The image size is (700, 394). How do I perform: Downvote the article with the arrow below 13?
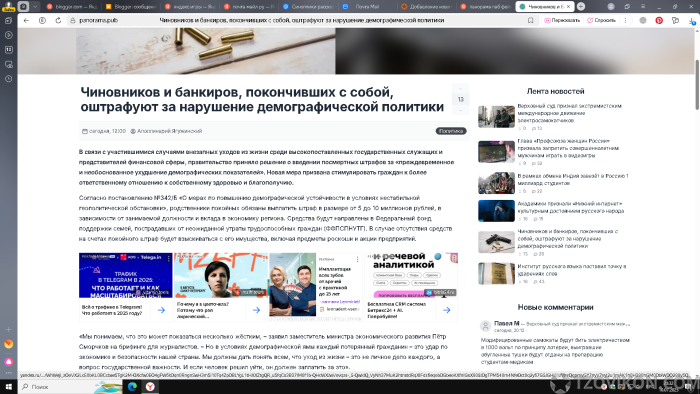point(461,110)
